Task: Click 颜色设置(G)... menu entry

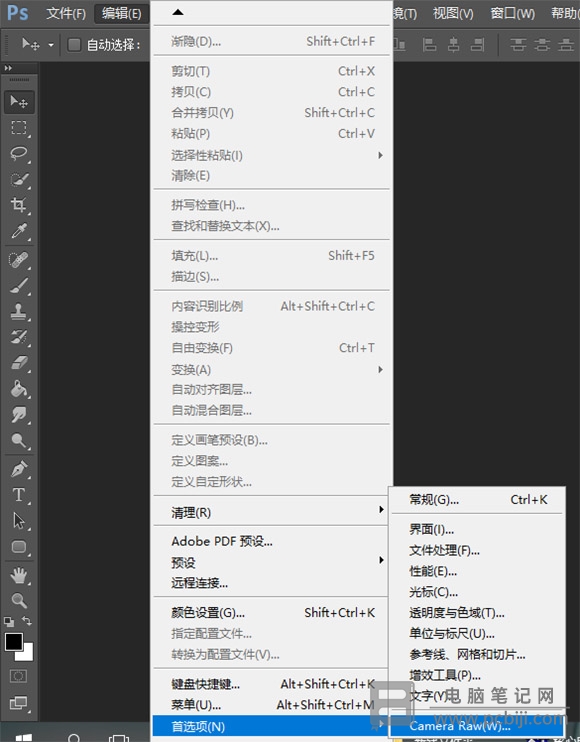Action: [x=272, y=613]
